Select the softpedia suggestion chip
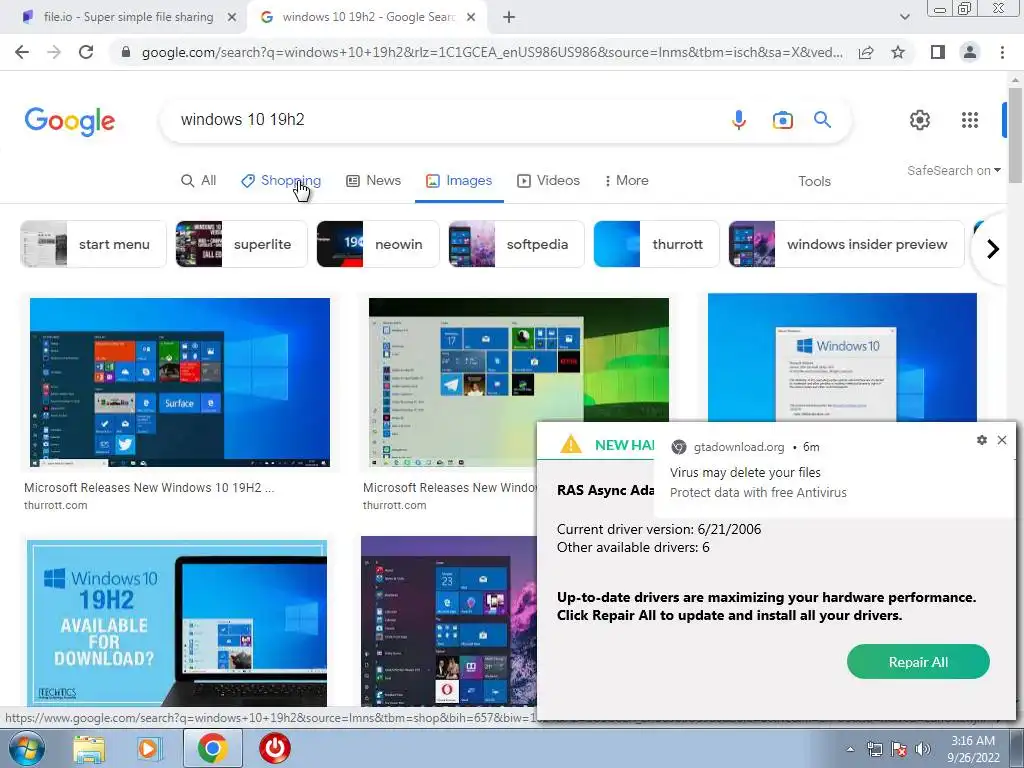 coord(516,244)
